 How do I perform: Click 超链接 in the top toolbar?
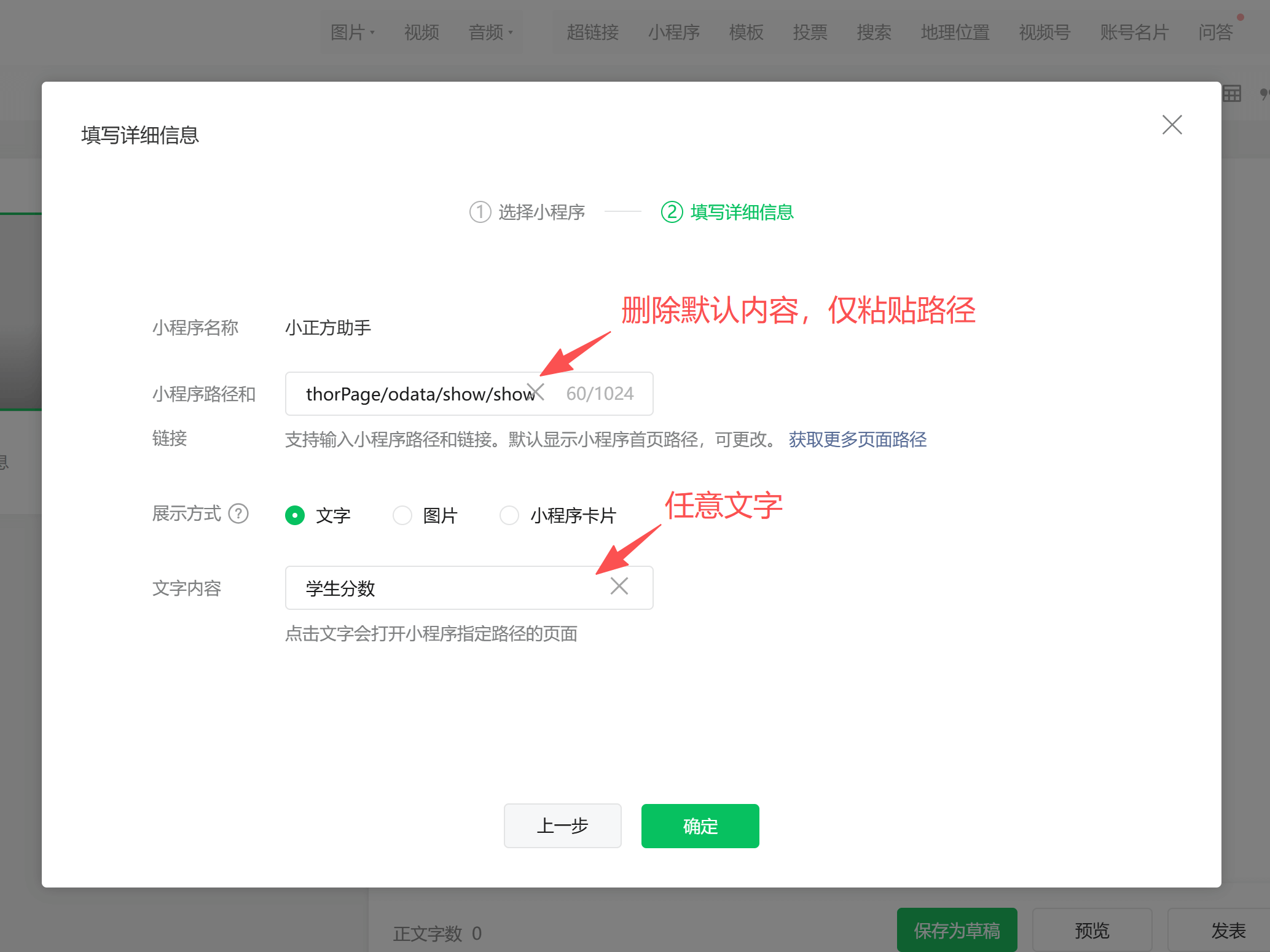(592, 32)
